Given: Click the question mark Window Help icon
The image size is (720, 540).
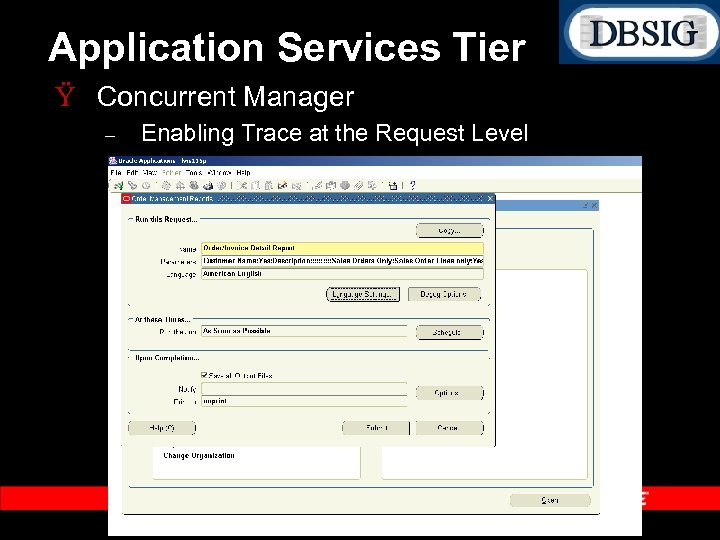Looking at the screenshot, I should [x=412, y=186].
